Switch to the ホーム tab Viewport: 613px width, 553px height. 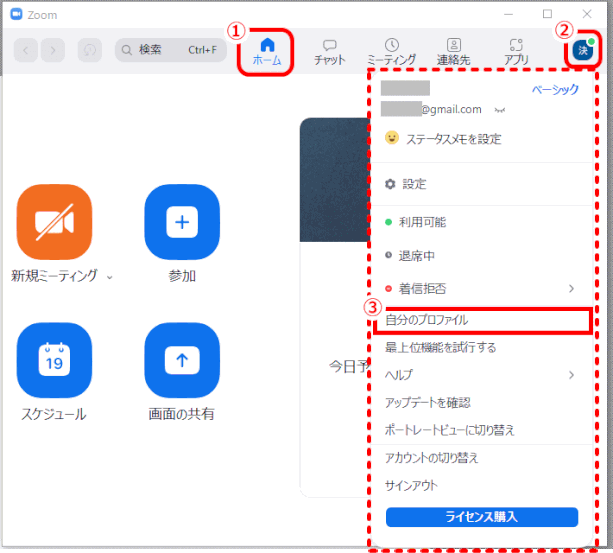[x=267, y=52]
